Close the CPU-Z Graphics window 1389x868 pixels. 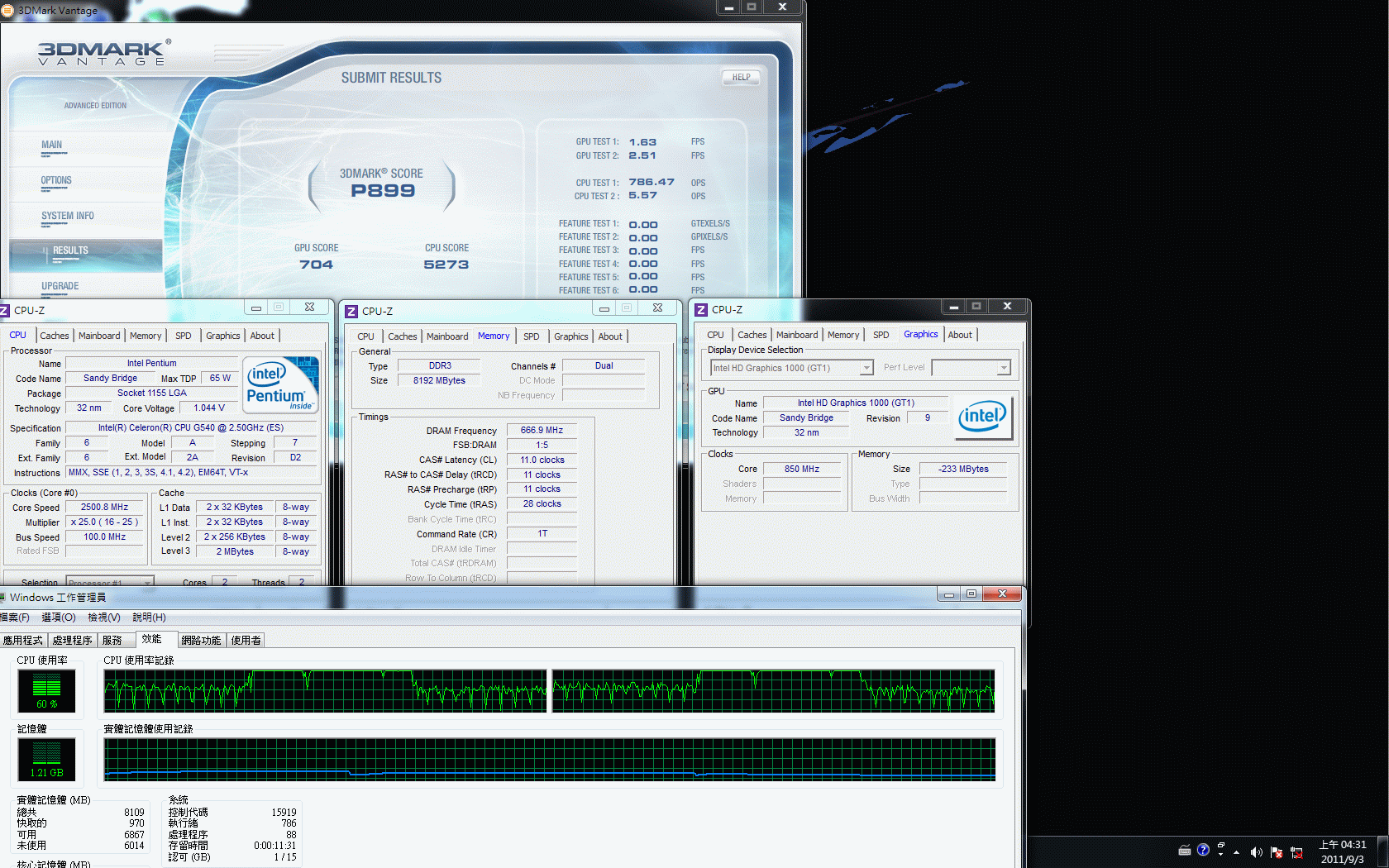click(1007, 307)
